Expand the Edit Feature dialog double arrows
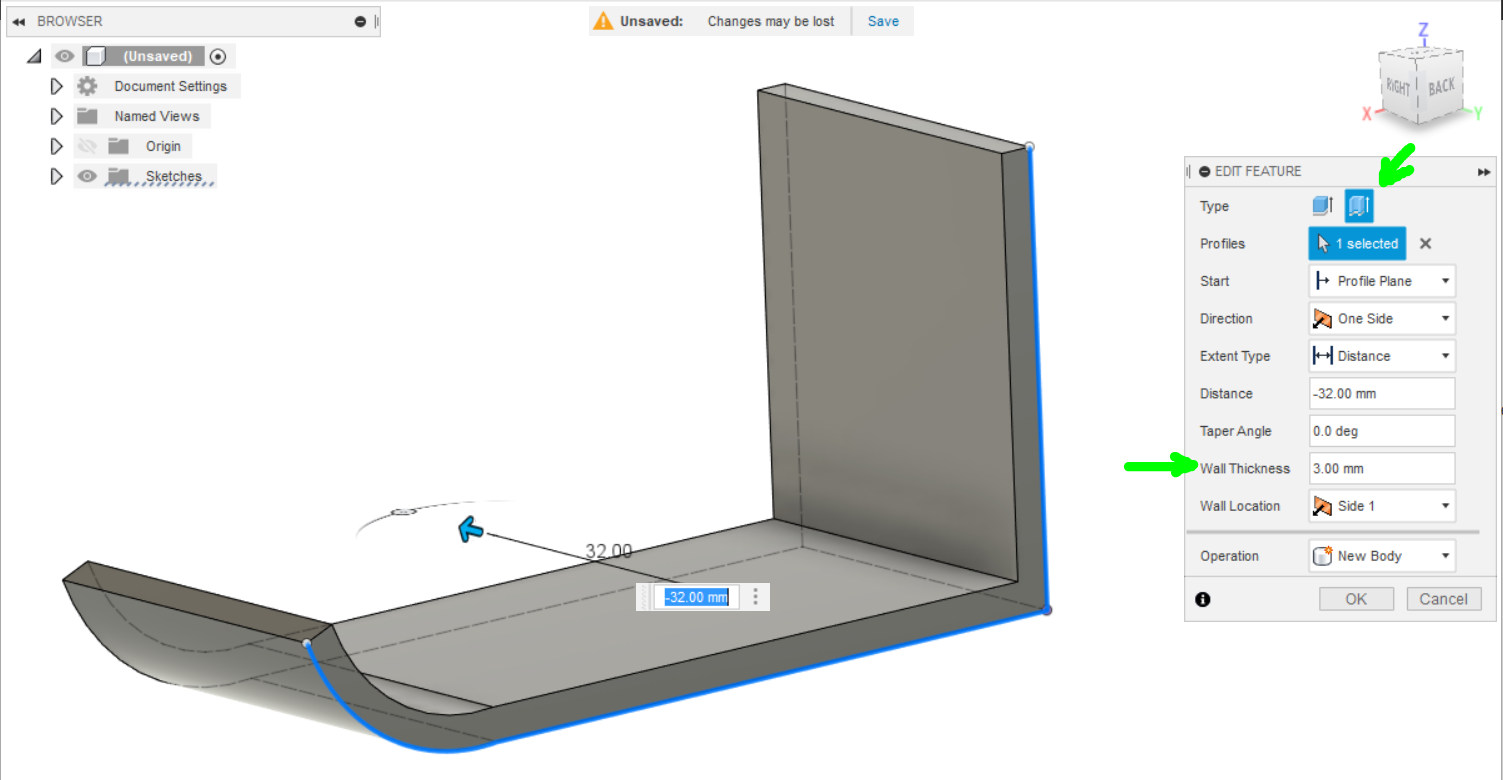 [x=1483, y=172]
